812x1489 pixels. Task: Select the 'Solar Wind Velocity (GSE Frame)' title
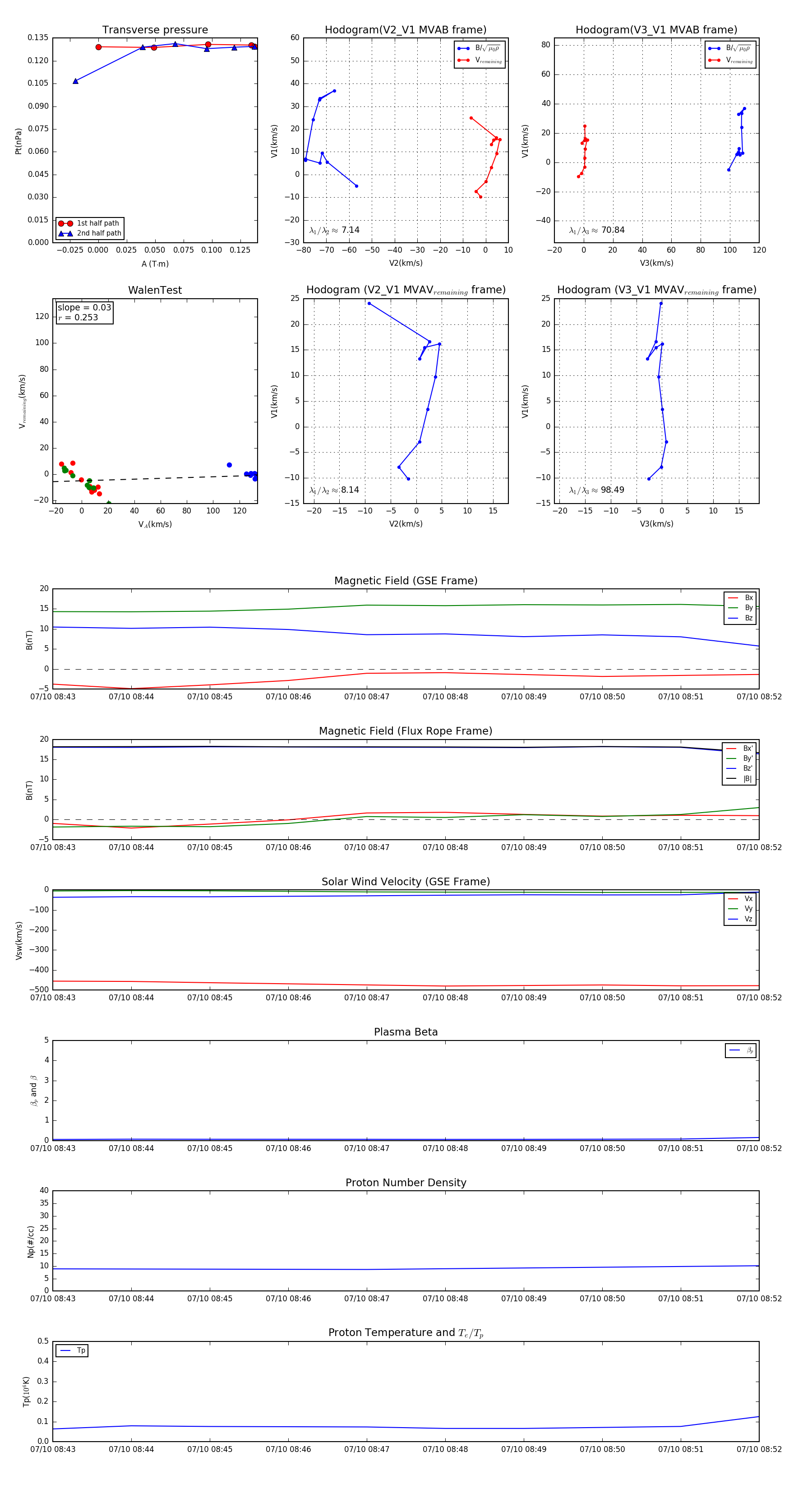406,882
